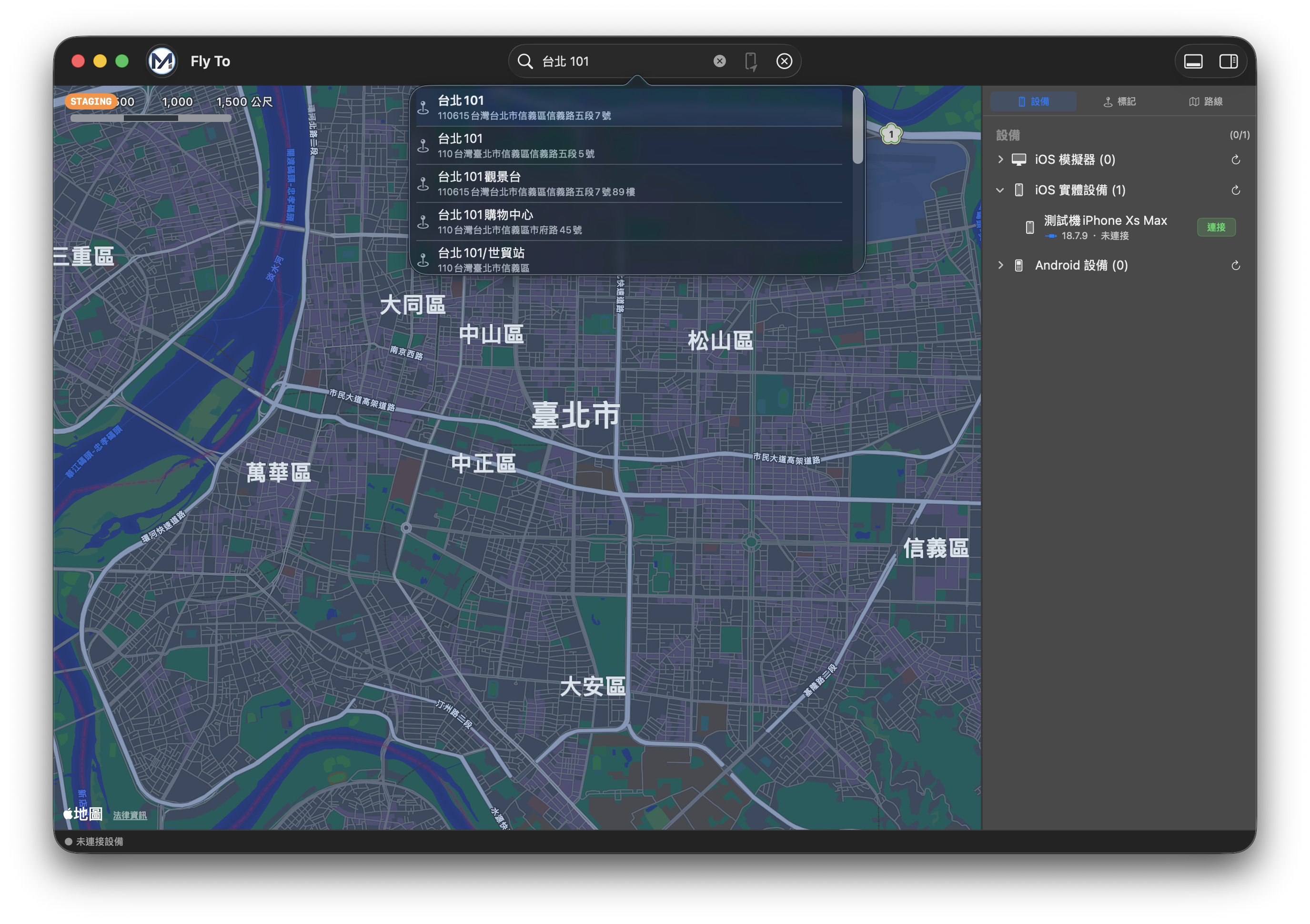This screenshot has width=1310, height=924.
Task: Switch to the 設備 tab
Action: pos(1033,101)
